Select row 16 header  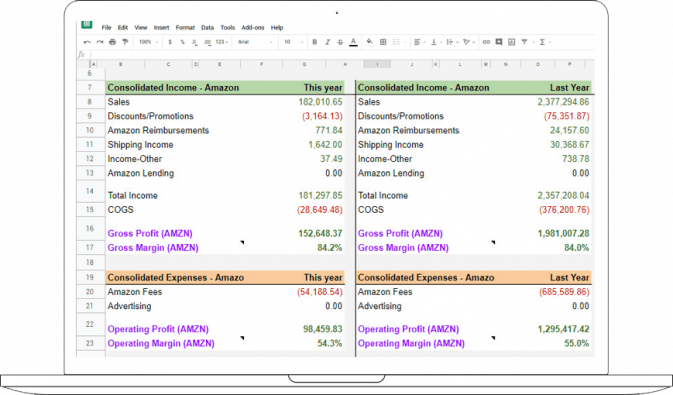click(x=90, y=229)
